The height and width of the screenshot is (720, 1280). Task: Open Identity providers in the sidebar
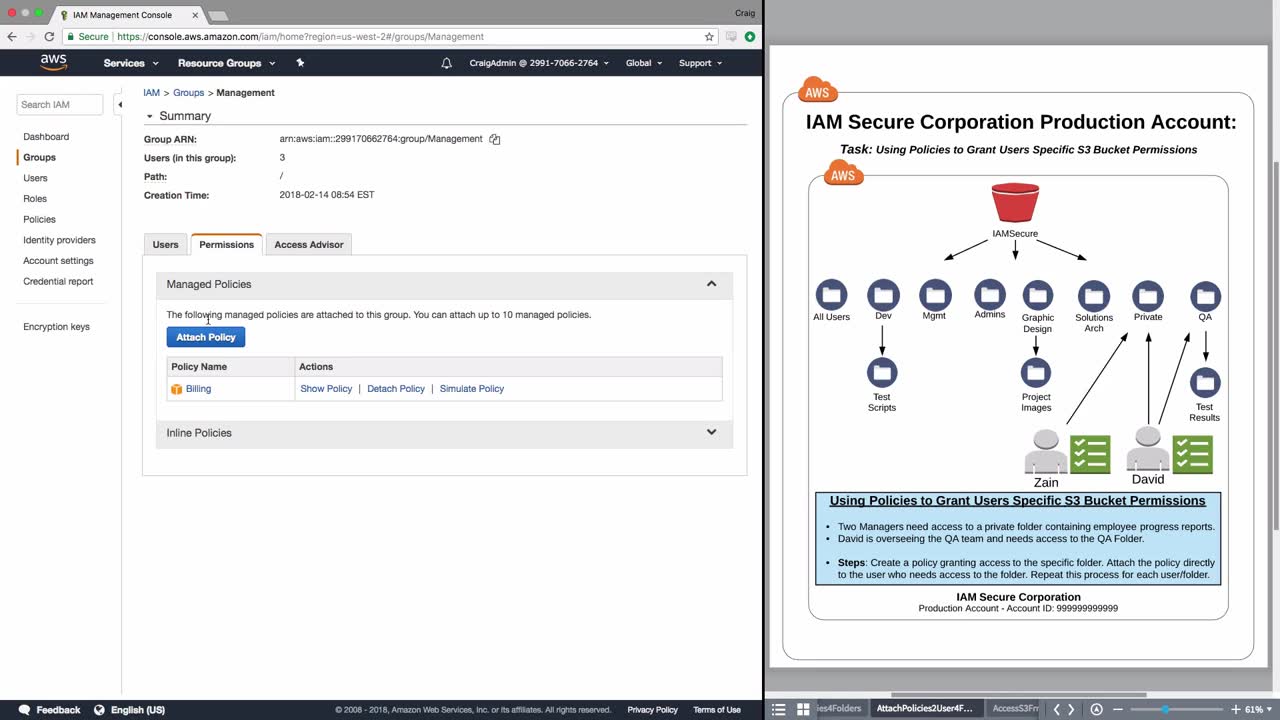pyautogui.click(x=60, y=241)
